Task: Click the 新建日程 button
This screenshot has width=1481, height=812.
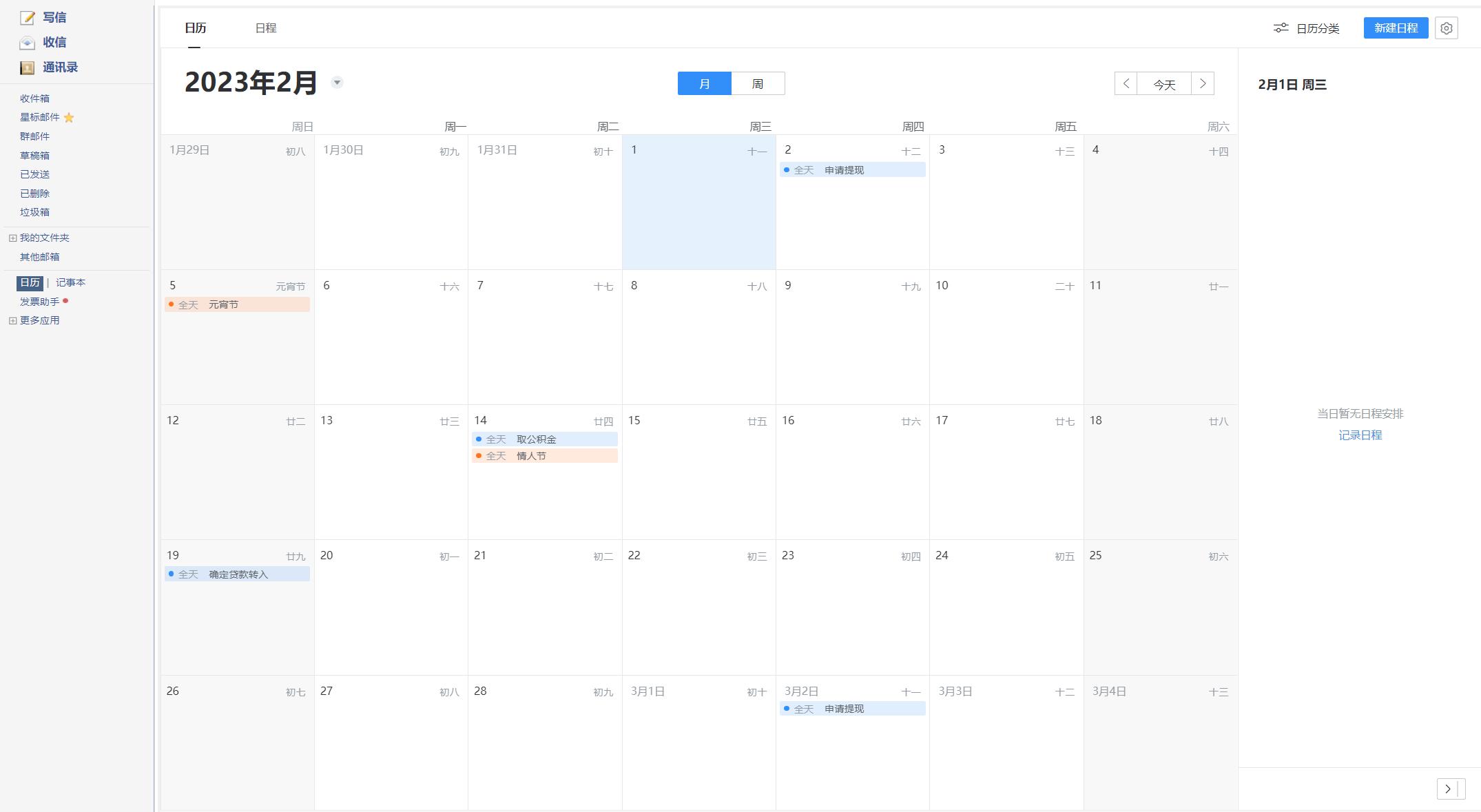Action: click(x=1396, y=28)
